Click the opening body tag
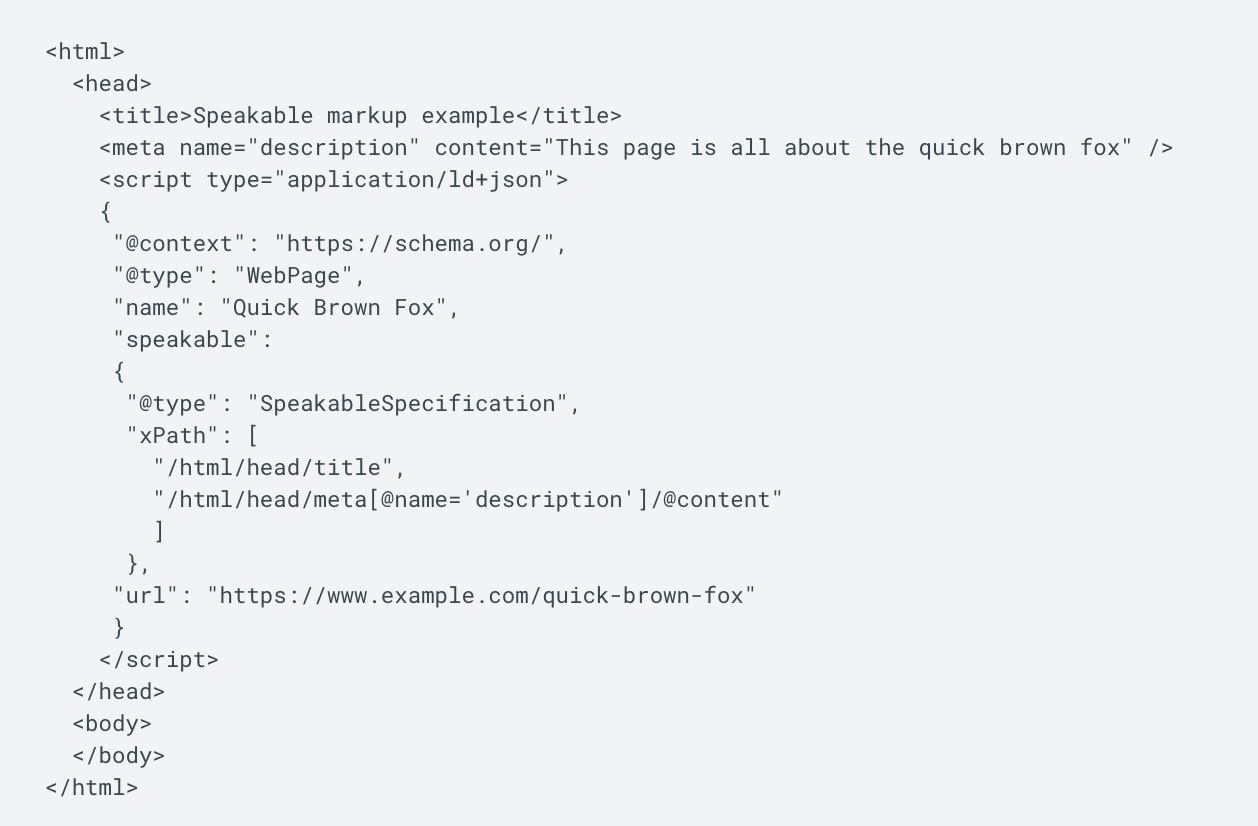Image resolution: width=1258 pixels, height=826 pixels. coord(112,724)
